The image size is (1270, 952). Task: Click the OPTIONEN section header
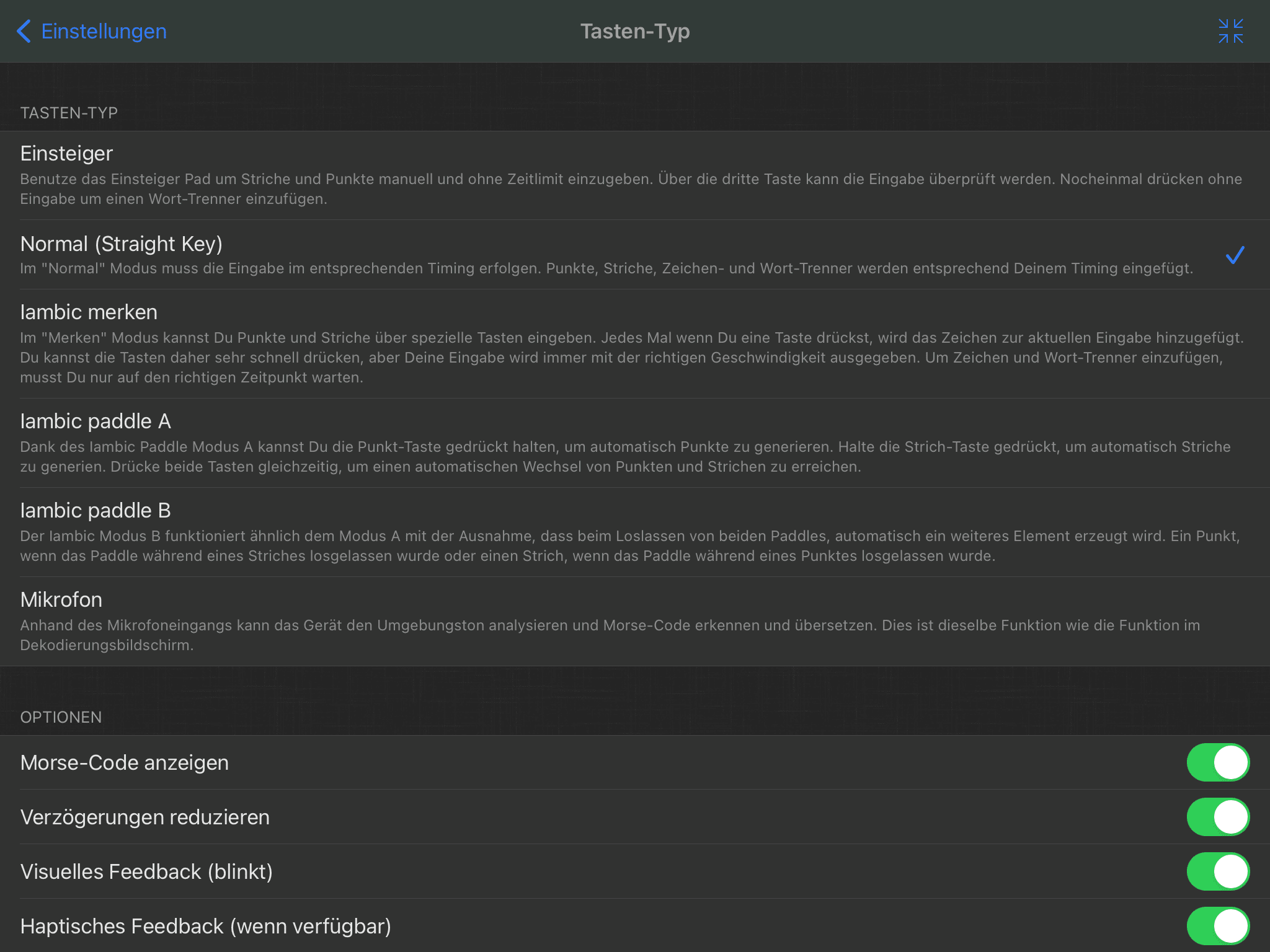61,717
